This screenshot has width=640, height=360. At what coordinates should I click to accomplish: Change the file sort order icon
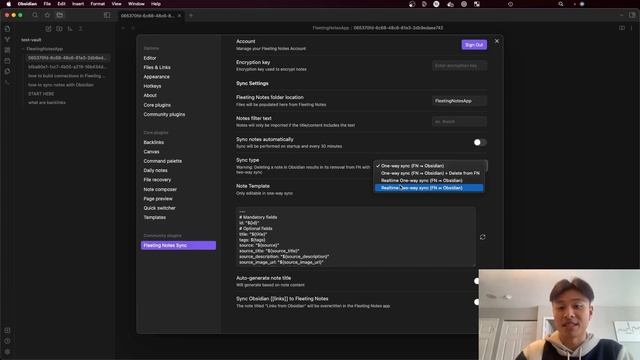(70, 29)
